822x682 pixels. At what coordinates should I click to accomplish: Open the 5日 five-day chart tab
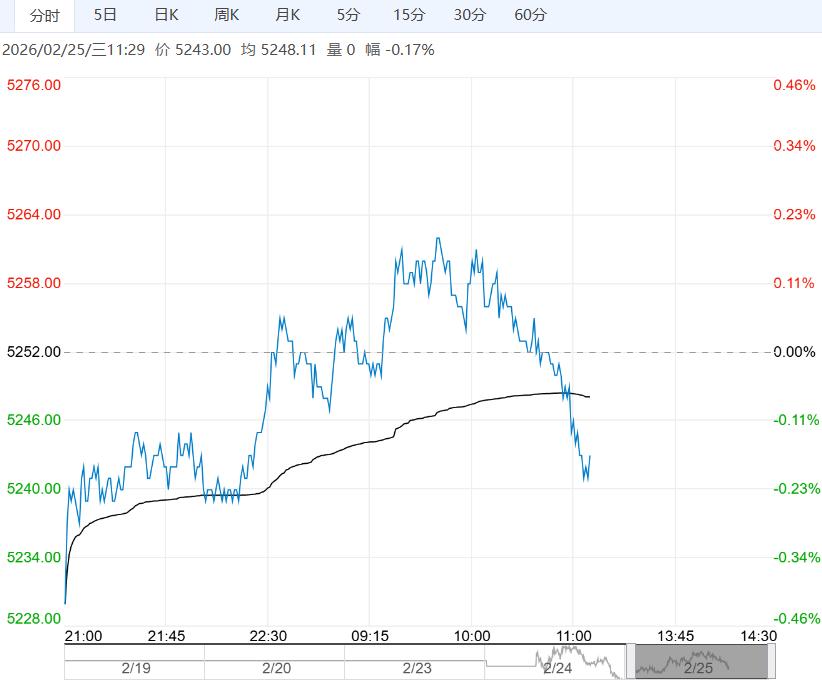[x=105, y=15]
